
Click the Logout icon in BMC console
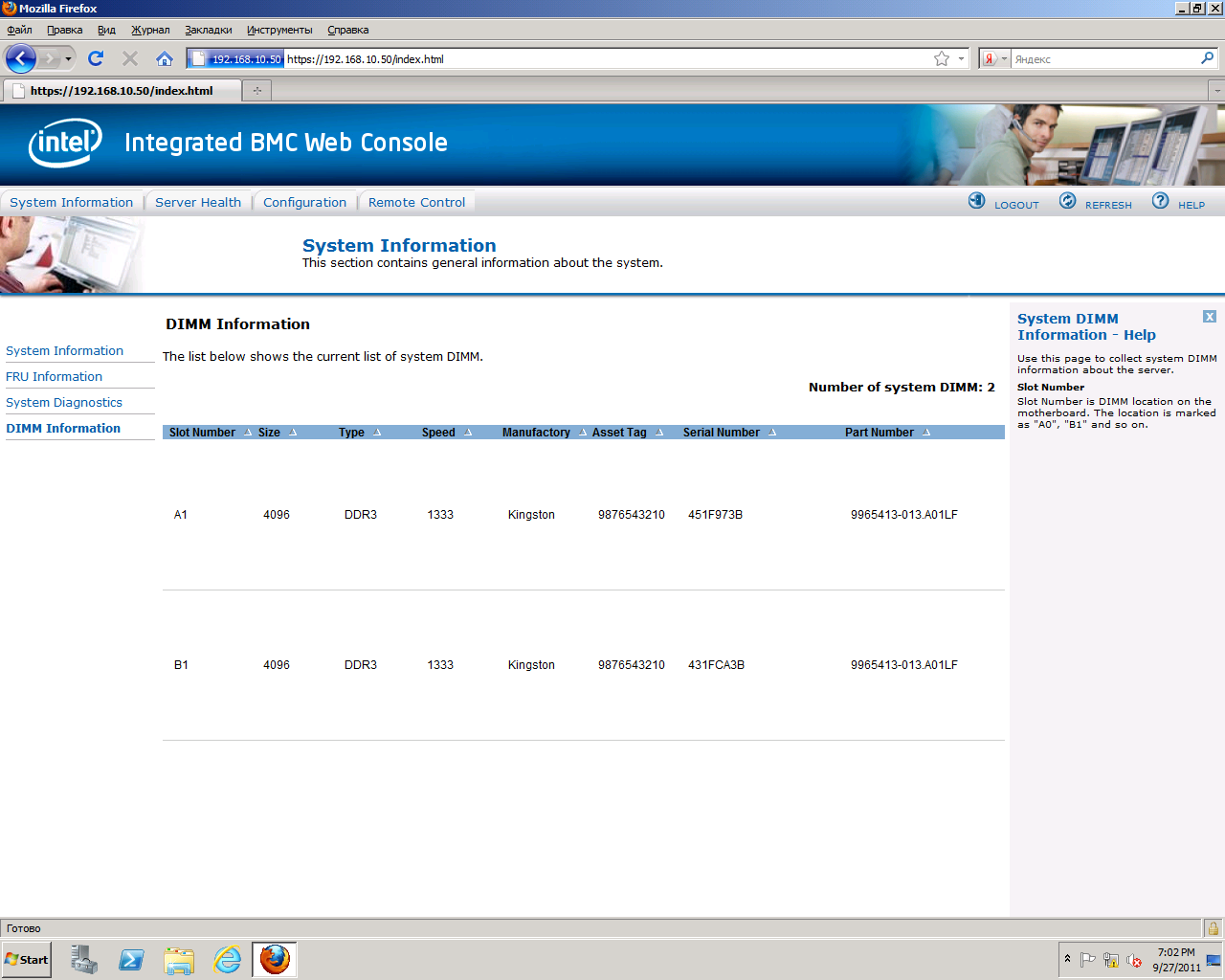[976, 201]
